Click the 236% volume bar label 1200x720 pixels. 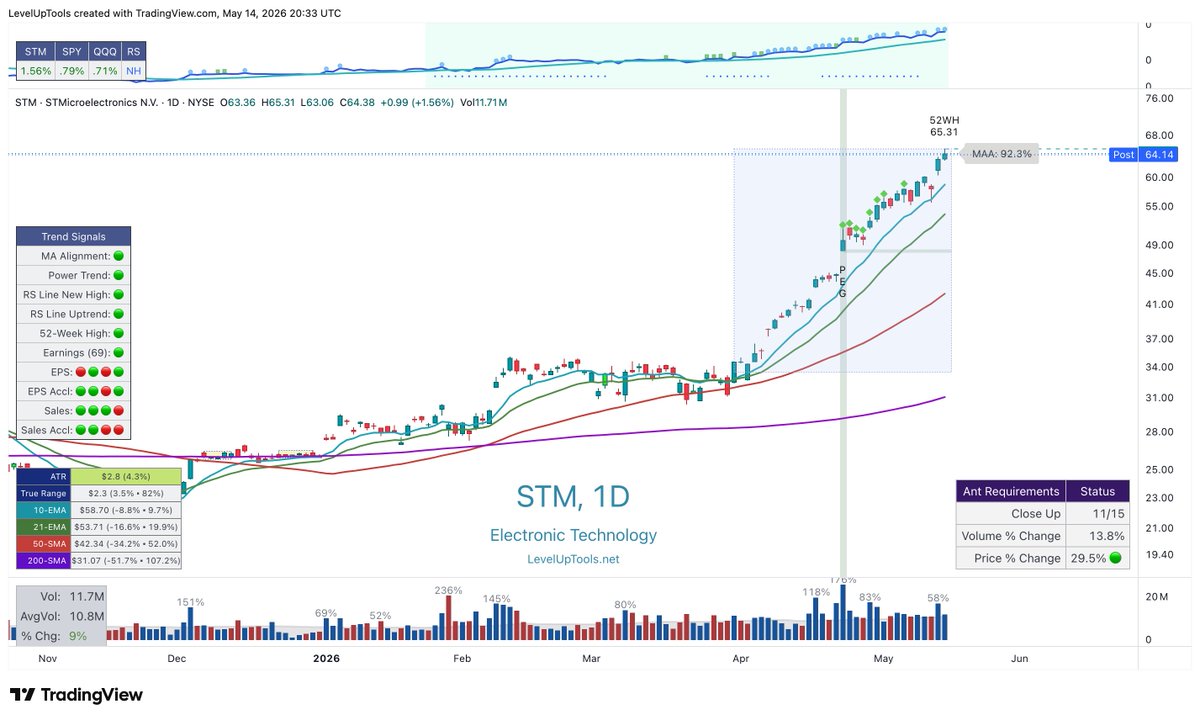click(x=448, y=590)
